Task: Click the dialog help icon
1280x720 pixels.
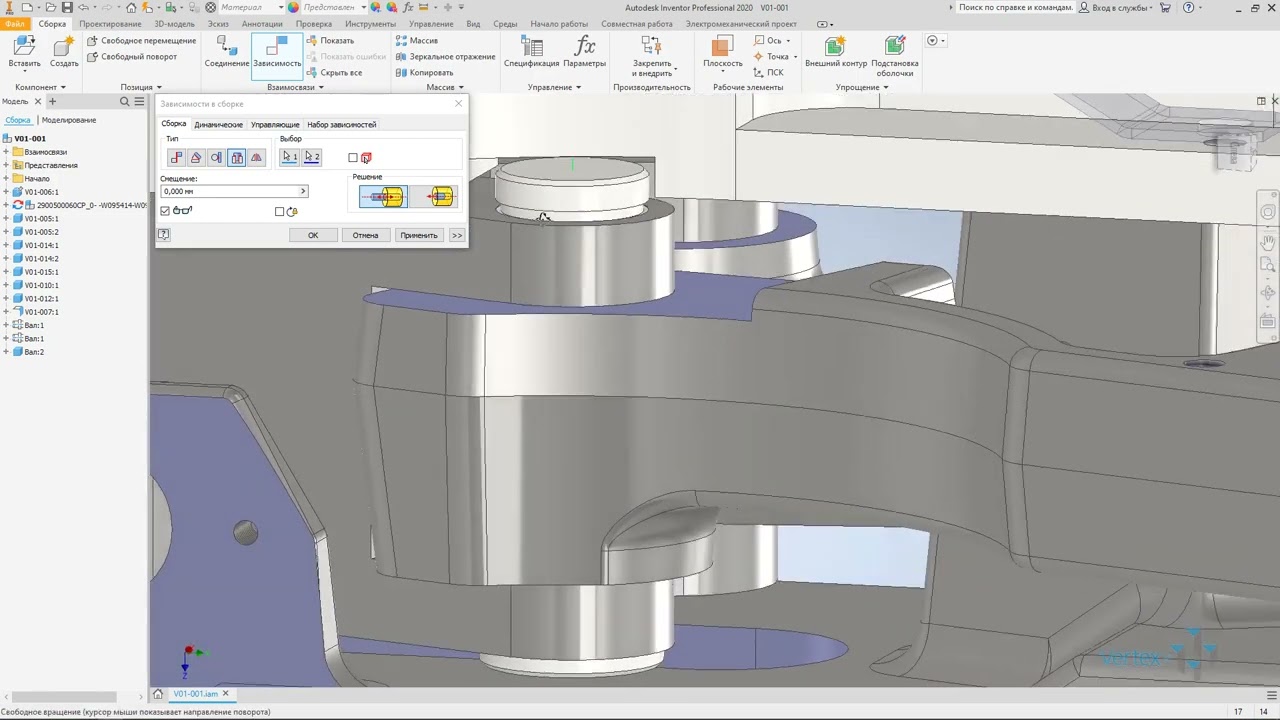Action: (164, 235)
